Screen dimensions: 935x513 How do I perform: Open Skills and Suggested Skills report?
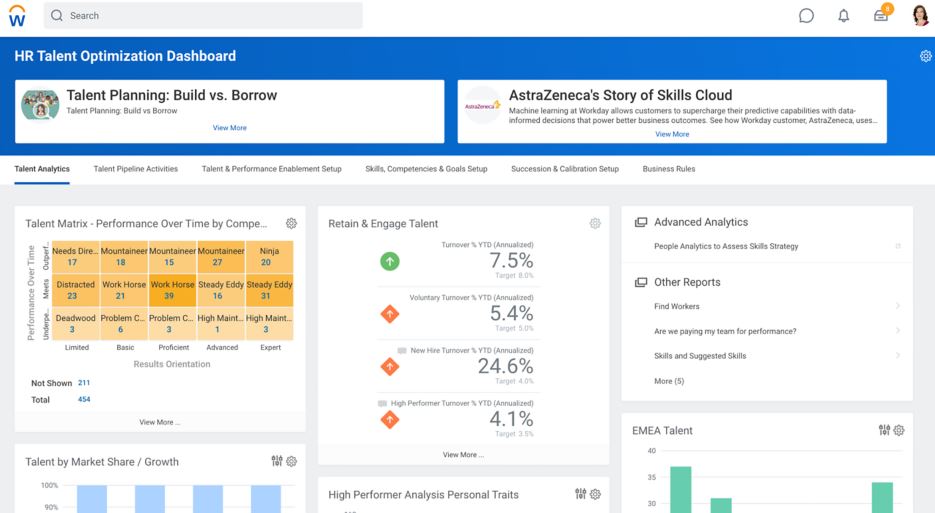click(700, 356)
